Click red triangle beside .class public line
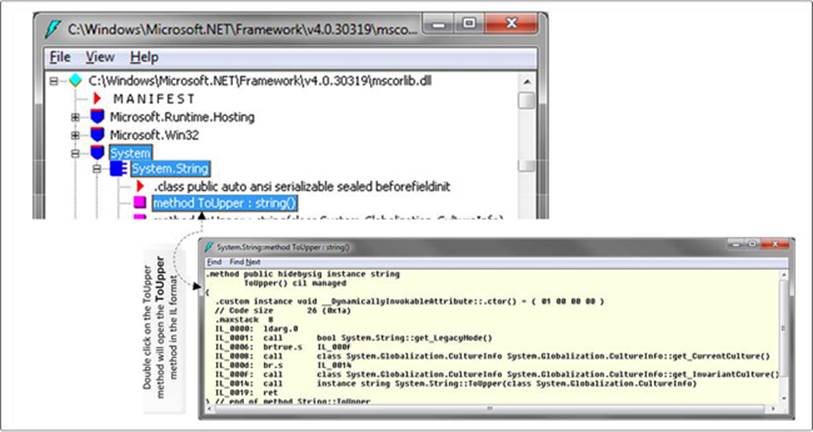 140,186
